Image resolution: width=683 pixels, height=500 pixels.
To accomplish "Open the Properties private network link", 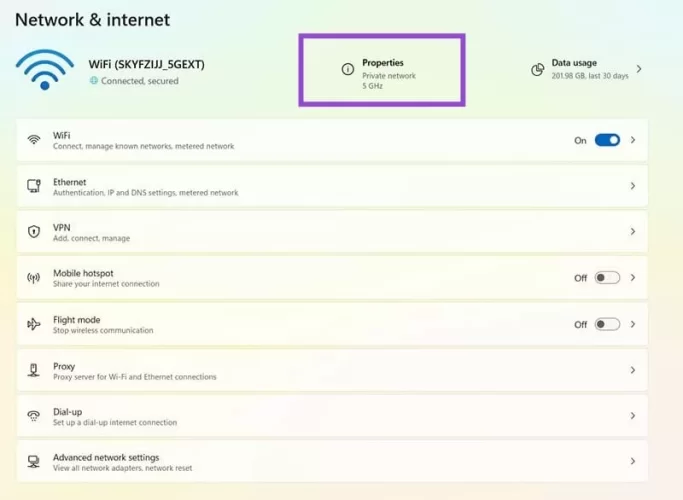I will click(x=389, y=75).
